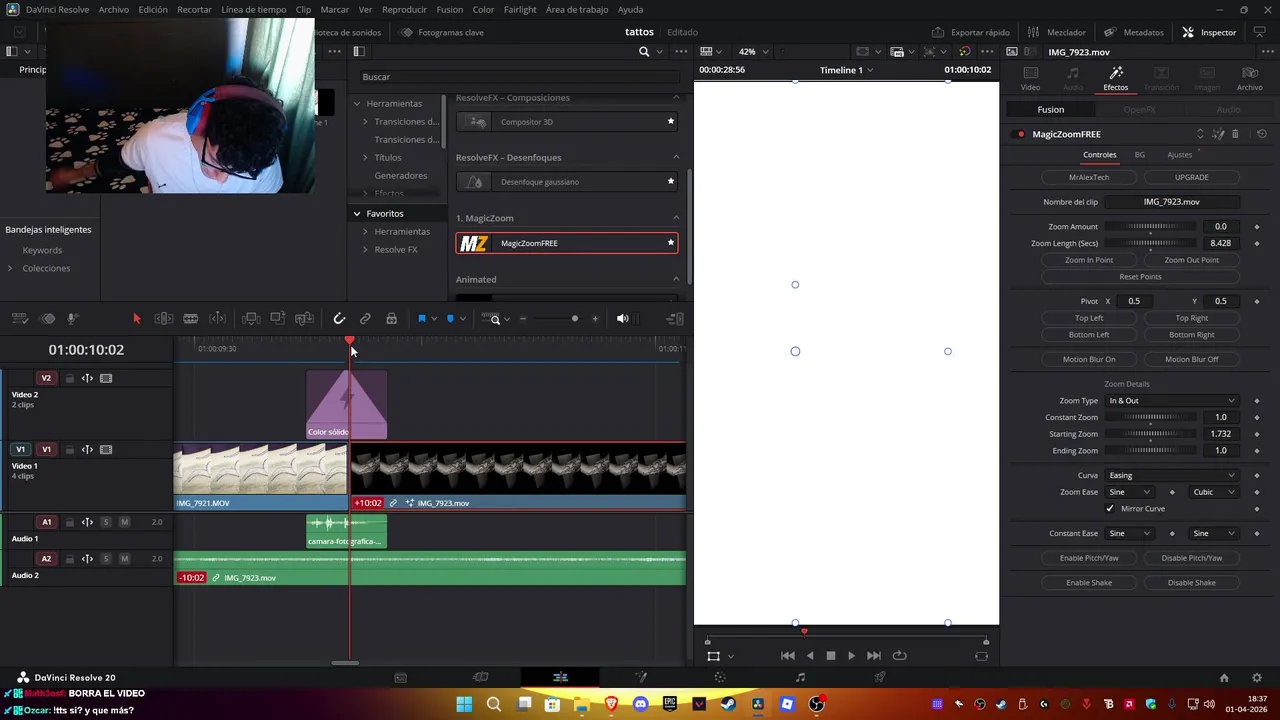Mute timeline audio with speaker icon
Screen dimensions: 1280x720
pos(622,319)
